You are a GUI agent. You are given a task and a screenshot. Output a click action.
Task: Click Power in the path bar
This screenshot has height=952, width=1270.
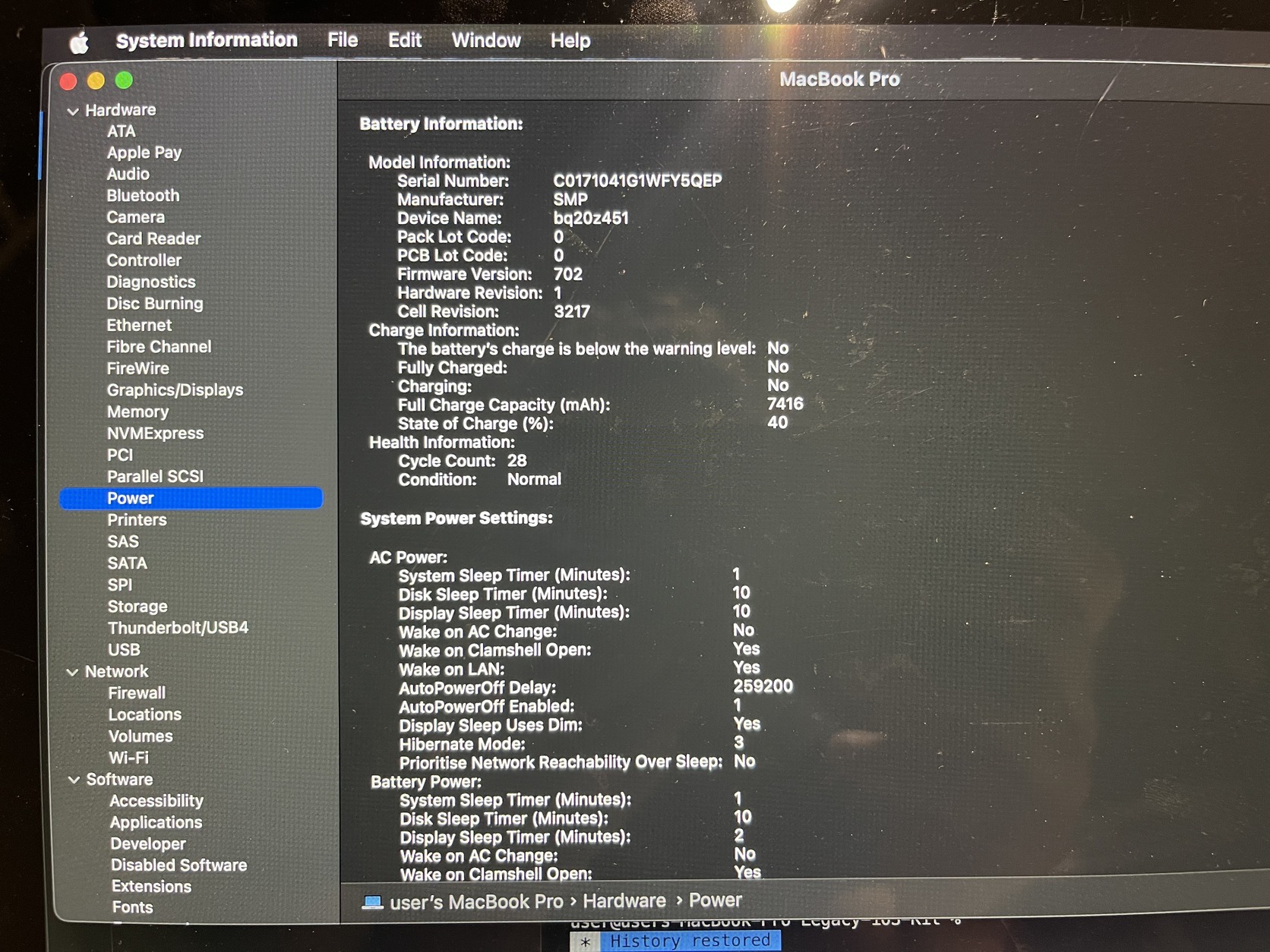point(716,900)
